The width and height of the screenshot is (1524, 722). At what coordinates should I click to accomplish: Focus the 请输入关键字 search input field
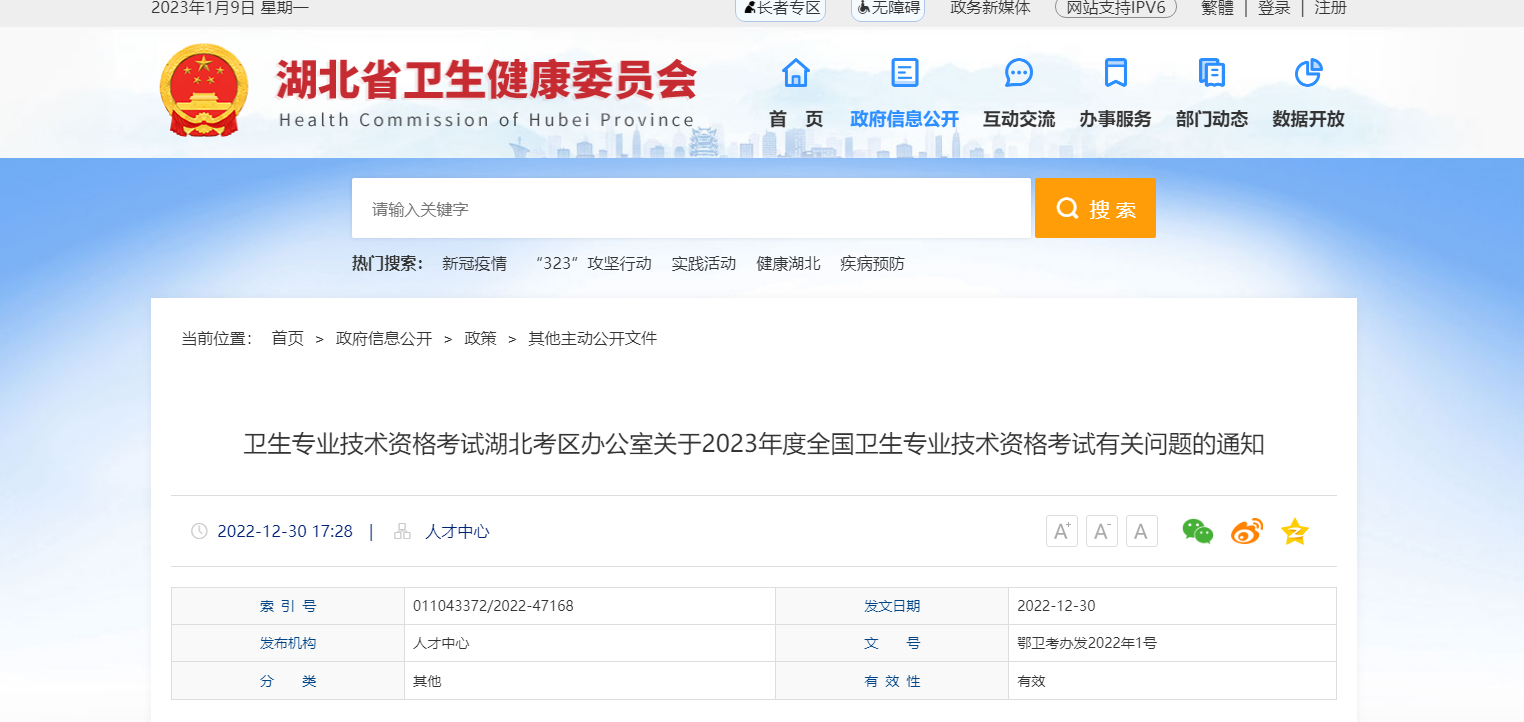[x=690, y=209]
